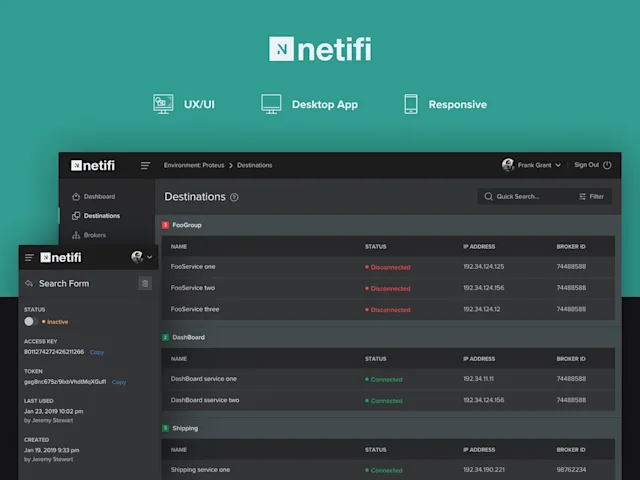Click IP address 192.34.190.221

pyautogui.click(x=484, y=470)
